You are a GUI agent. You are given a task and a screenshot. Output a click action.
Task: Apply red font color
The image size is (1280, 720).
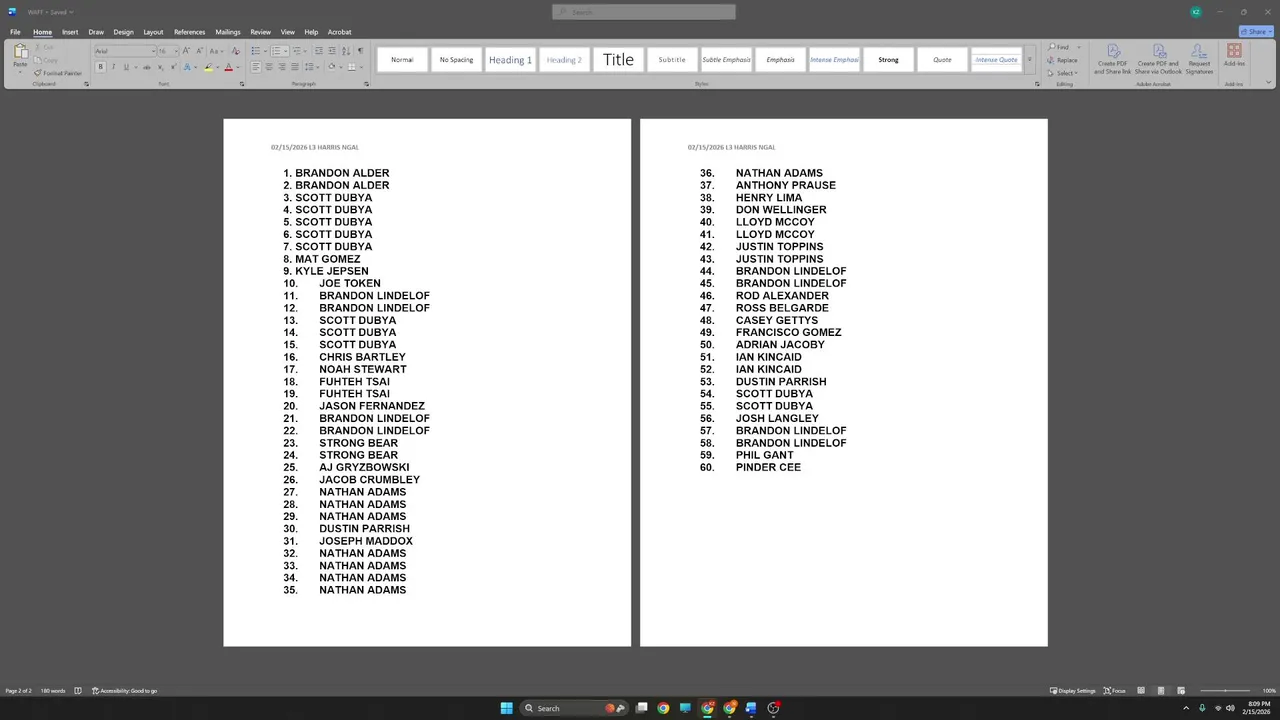pos(228,67)
